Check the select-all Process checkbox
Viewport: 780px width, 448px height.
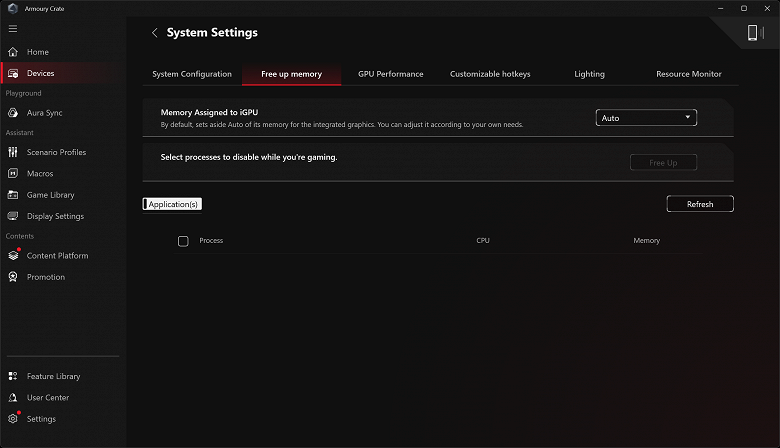point(183,241)
